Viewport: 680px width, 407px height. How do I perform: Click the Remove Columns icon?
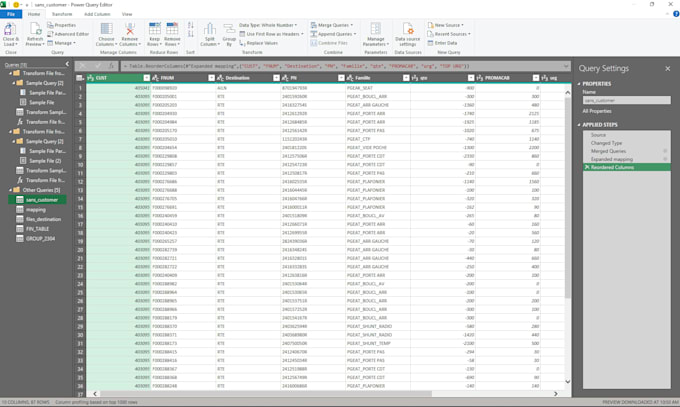130,29
